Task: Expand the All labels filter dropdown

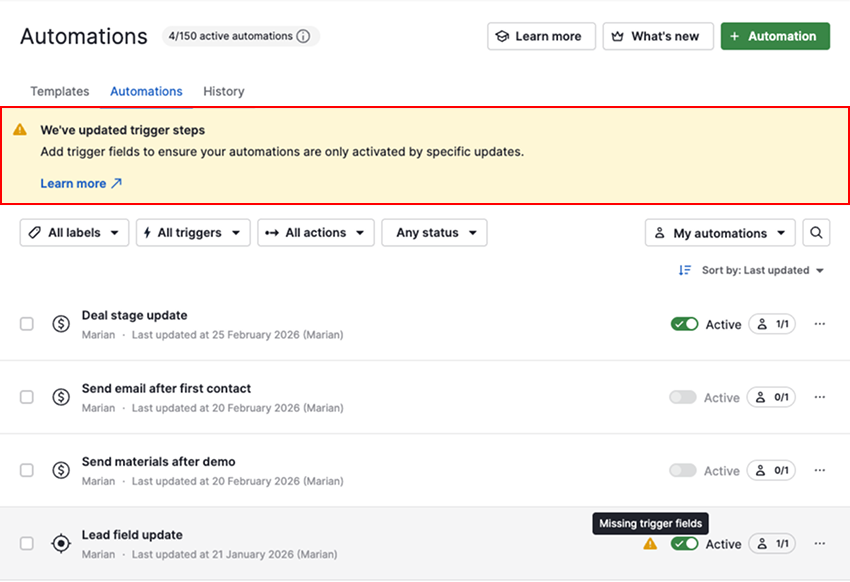Action: [74, 233]
